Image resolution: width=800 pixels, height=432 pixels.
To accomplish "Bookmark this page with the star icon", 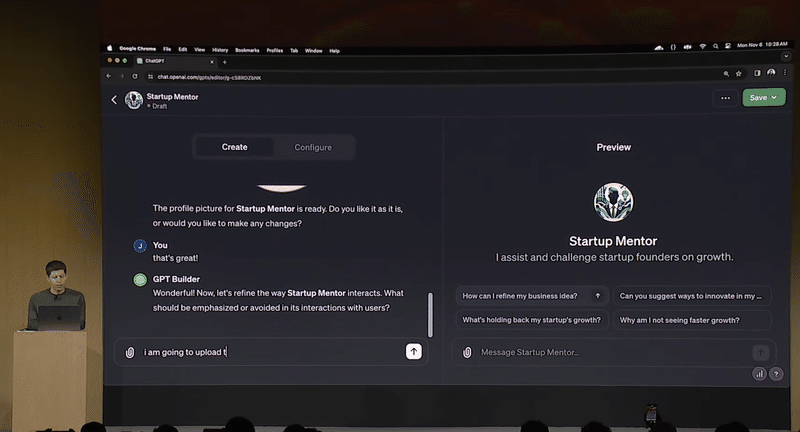I will tap(738, 74).
